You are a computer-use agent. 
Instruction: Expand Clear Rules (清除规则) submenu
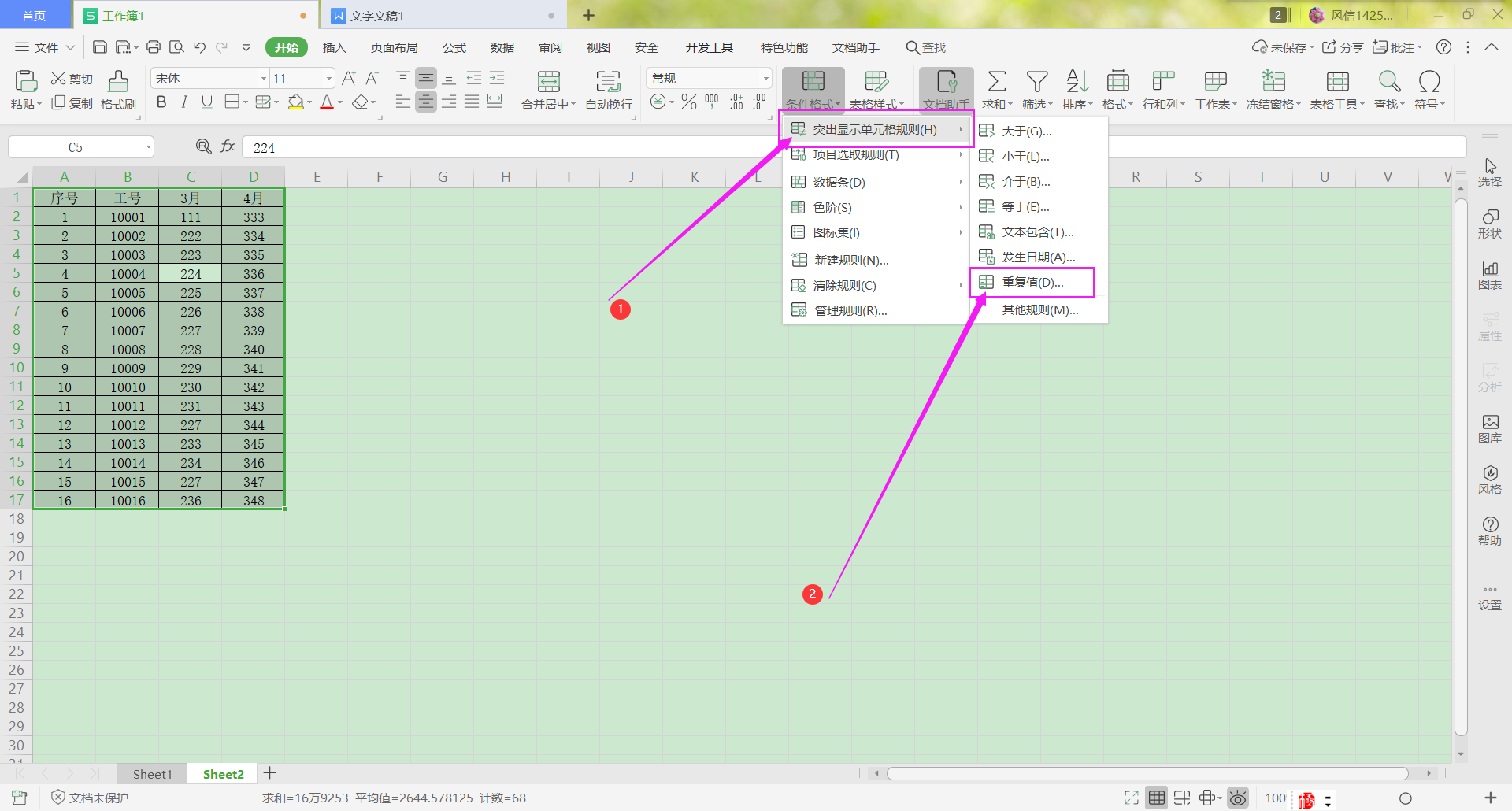(876, 285)
